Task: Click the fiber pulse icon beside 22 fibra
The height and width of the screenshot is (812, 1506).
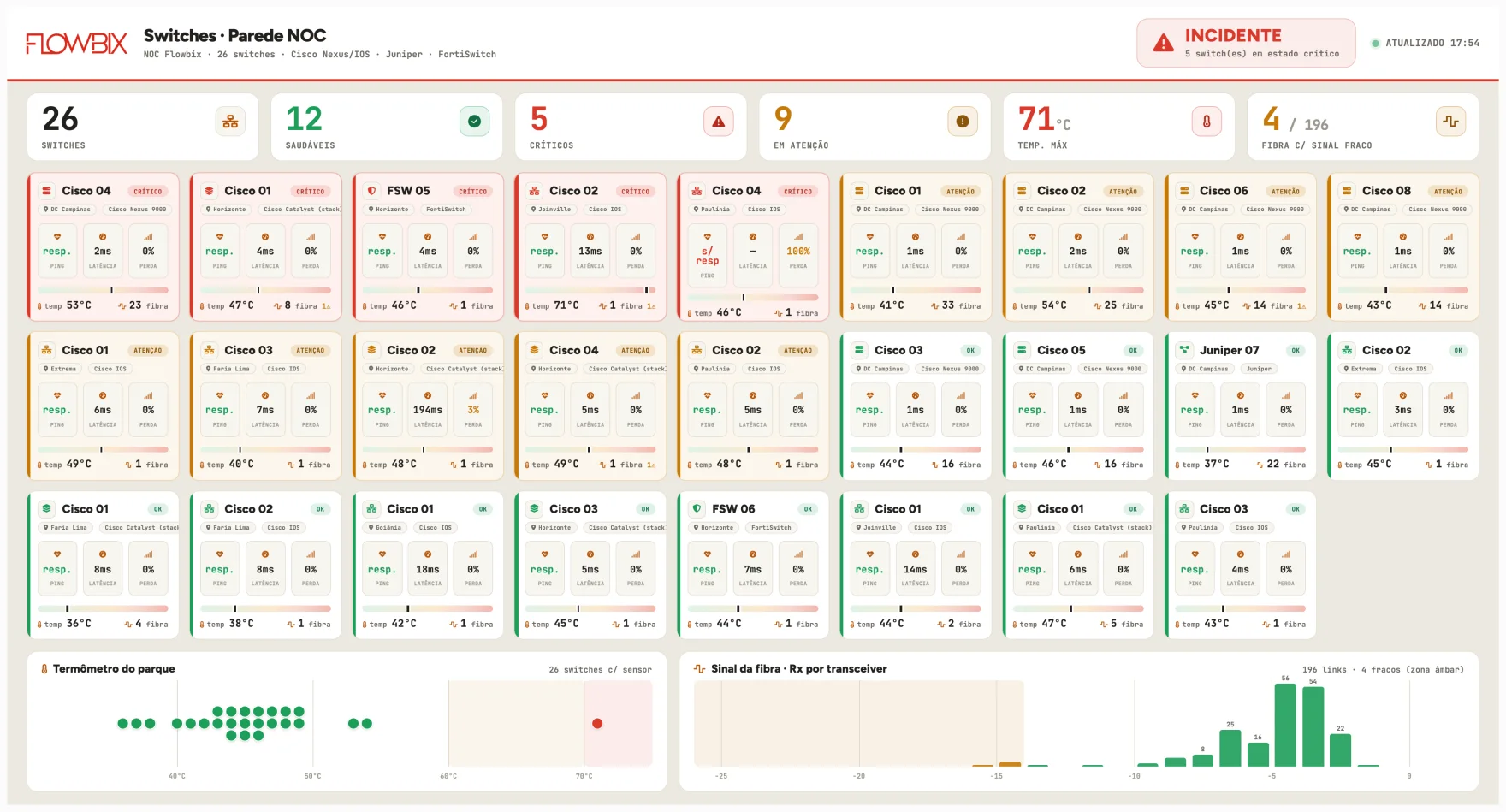Action: [1260, 465]
